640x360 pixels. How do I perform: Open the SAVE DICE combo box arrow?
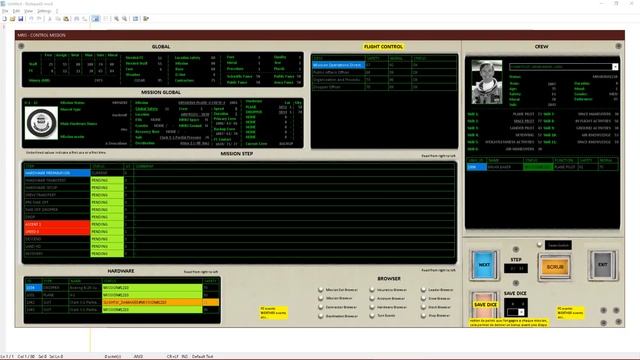[x=521, y=312]
